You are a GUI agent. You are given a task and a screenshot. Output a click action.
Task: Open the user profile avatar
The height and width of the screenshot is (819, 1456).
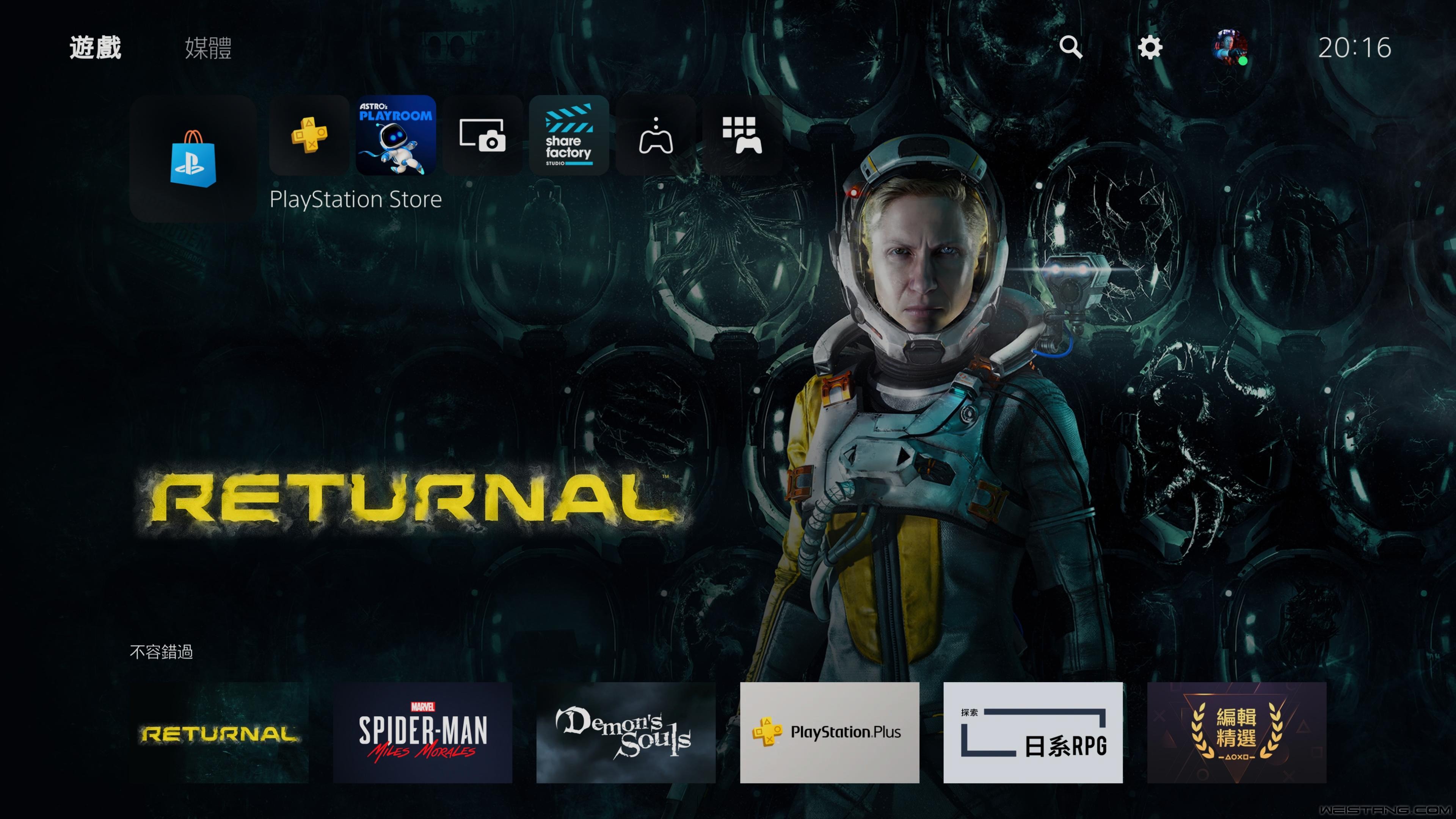point(1230,47)
